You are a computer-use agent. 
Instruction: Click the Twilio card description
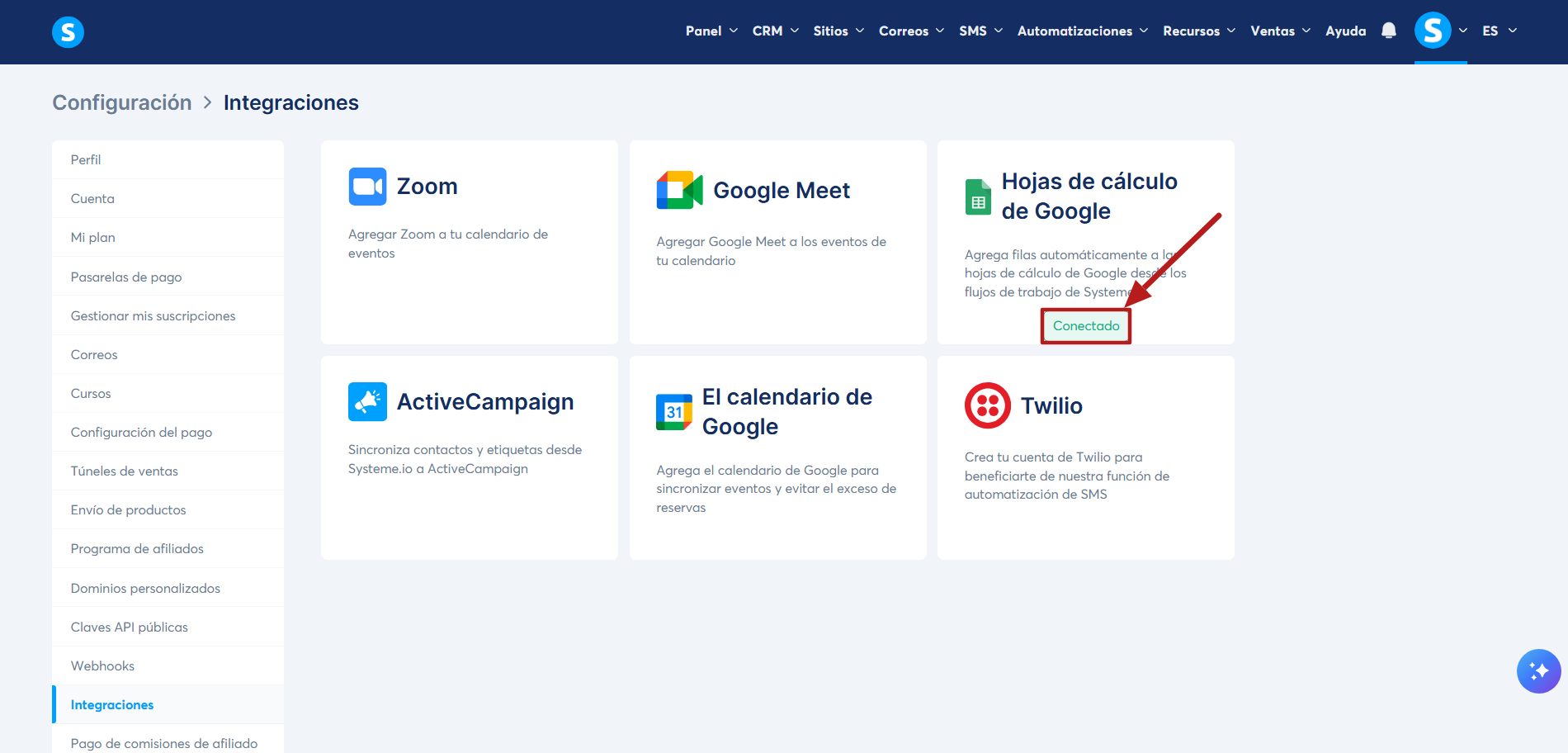pos(1067,476)
